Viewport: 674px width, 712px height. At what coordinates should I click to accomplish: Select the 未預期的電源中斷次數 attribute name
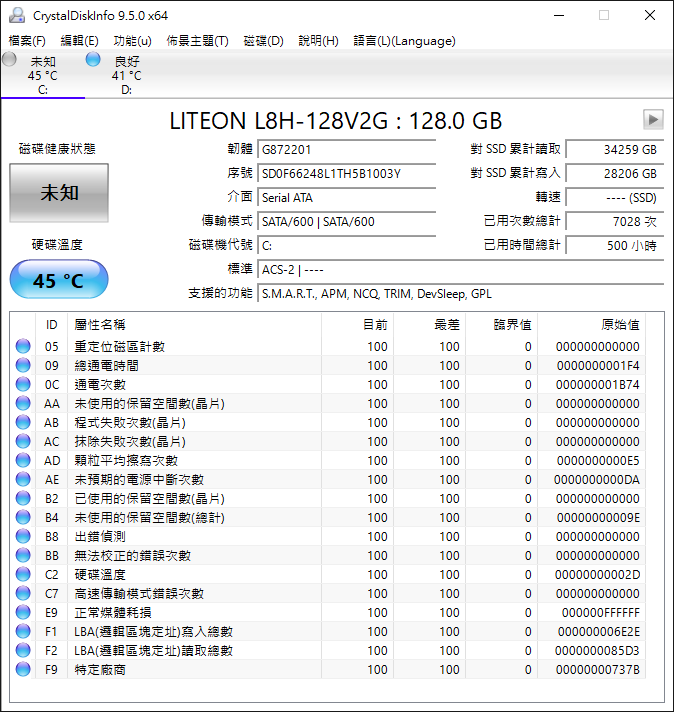tap(139, 480)
